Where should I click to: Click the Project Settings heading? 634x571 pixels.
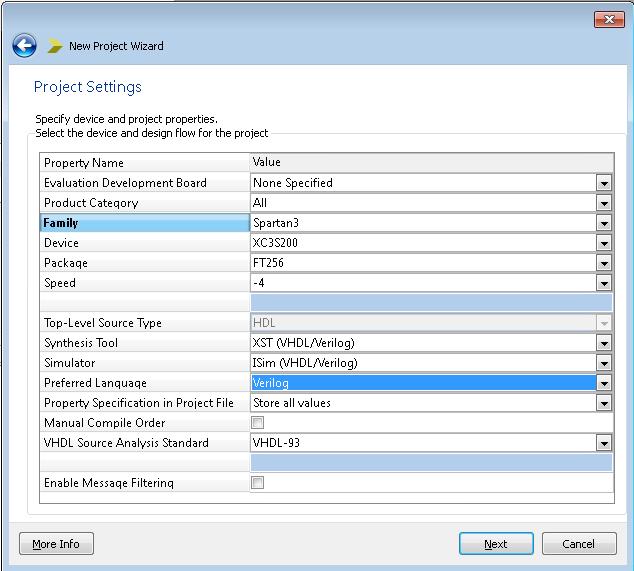click(88, 87)
